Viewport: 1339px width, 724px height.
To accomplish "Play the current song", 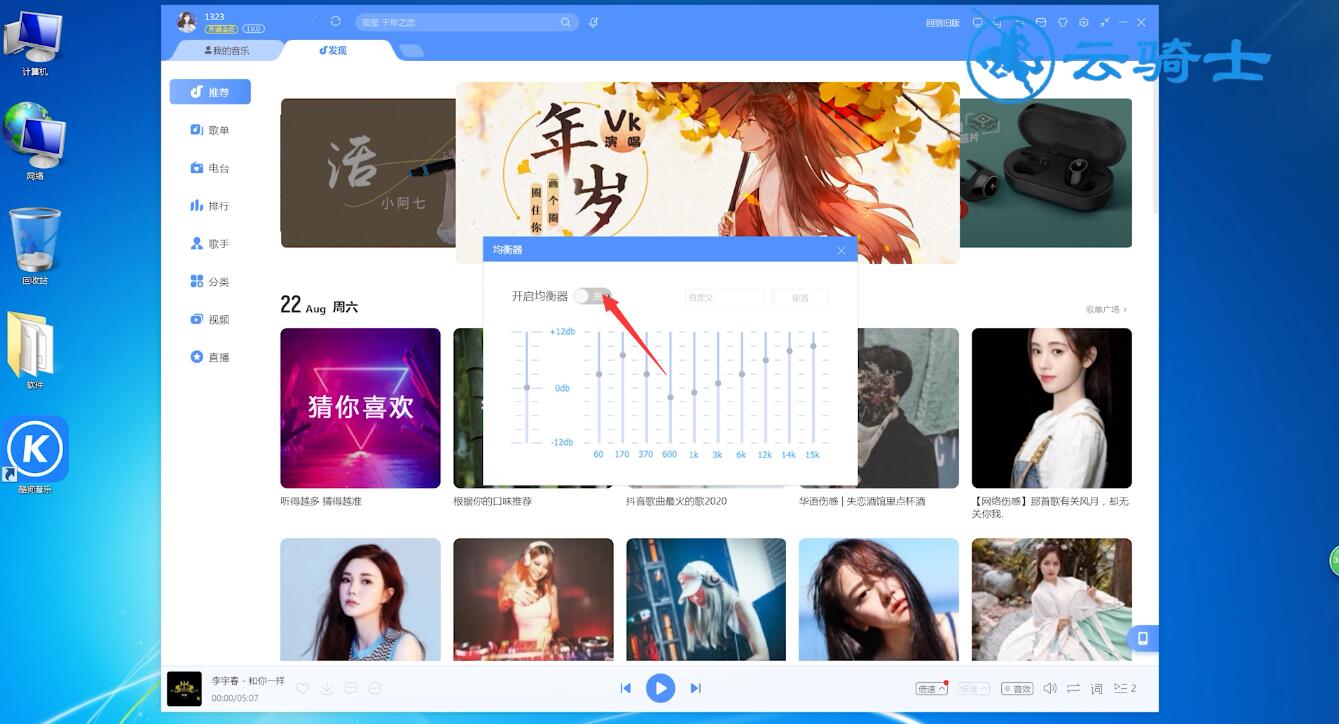I will click(660, 688).
